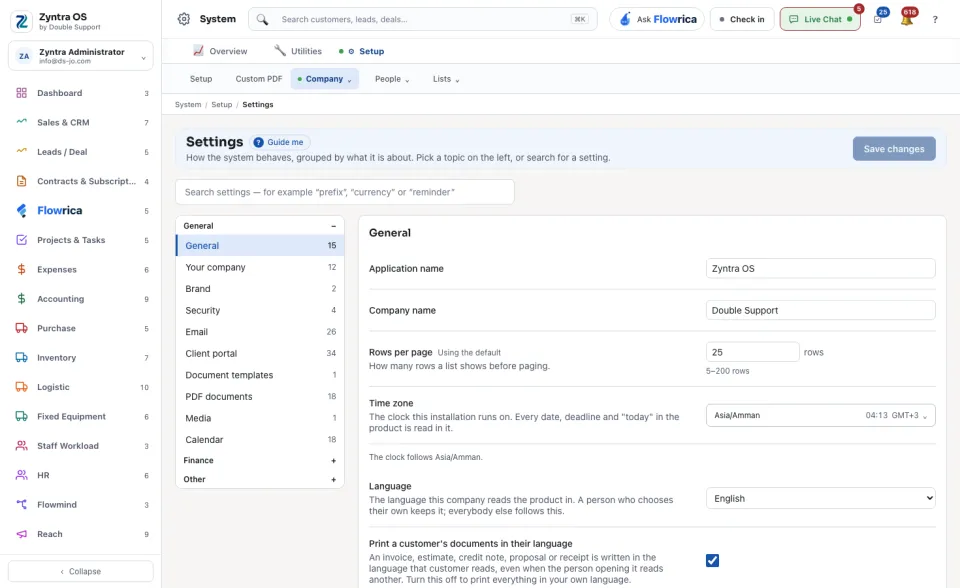Expand the Finance settings group

point(260,461)
